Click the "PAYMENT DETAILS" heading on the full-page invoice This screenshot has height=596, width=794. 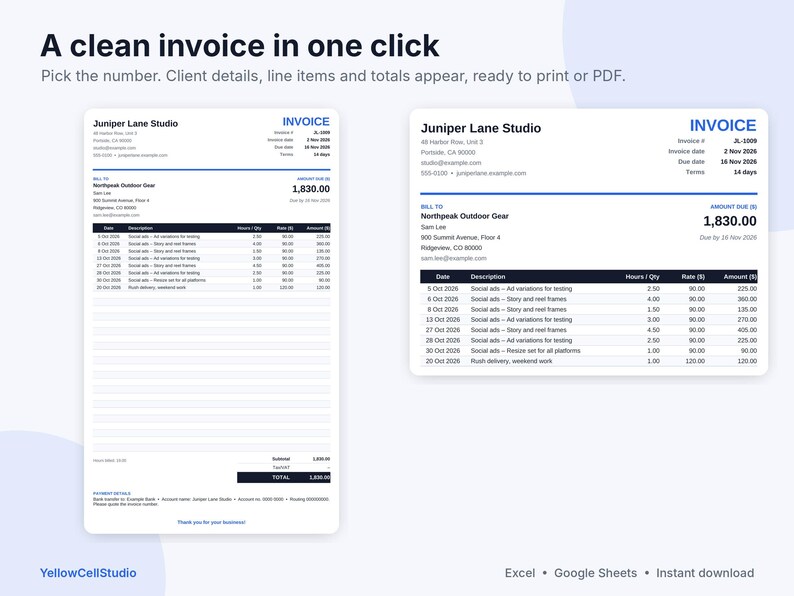112,493
